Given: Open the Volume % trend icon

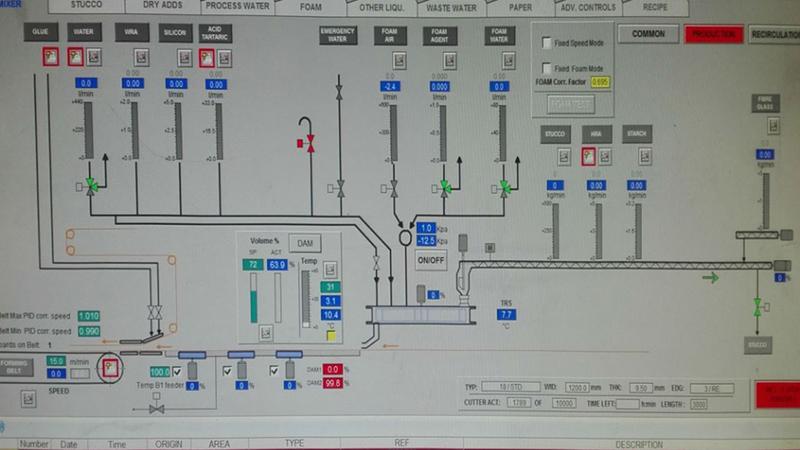Looking at the screenshot, I should tap(266, 333).
